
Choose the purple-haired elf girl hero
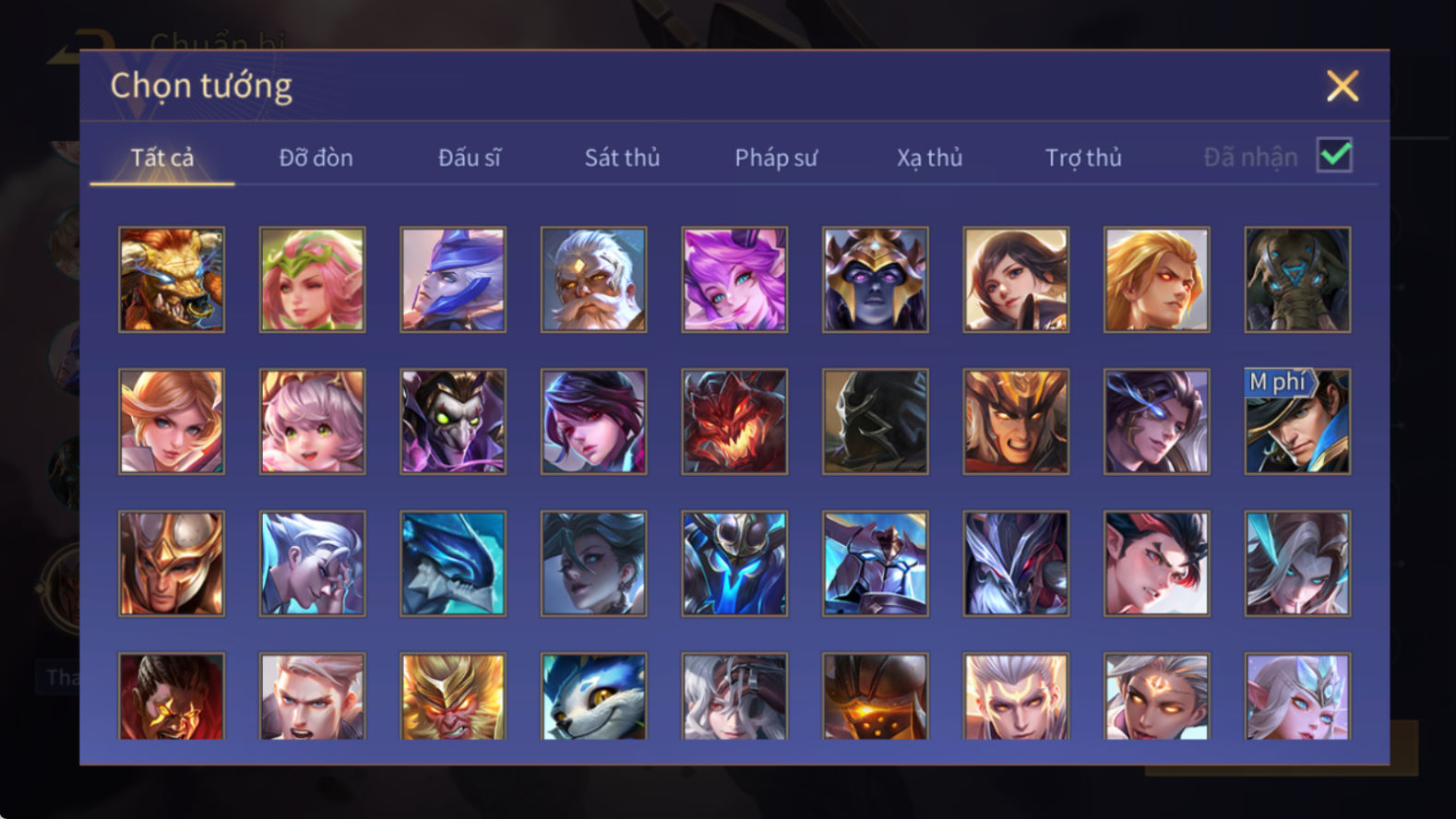(734, 279)
